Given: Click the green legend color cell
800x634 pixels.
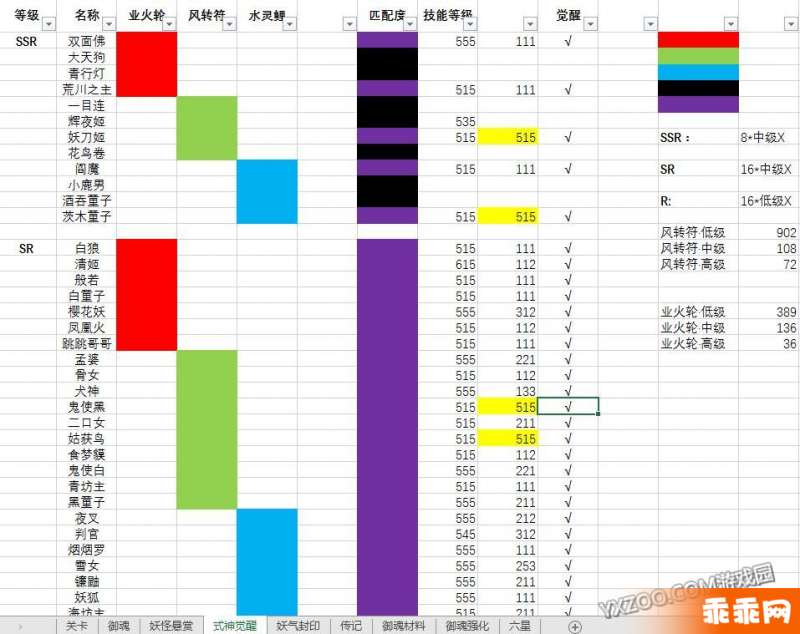Looking at the screenshot, I should [697, 56].
